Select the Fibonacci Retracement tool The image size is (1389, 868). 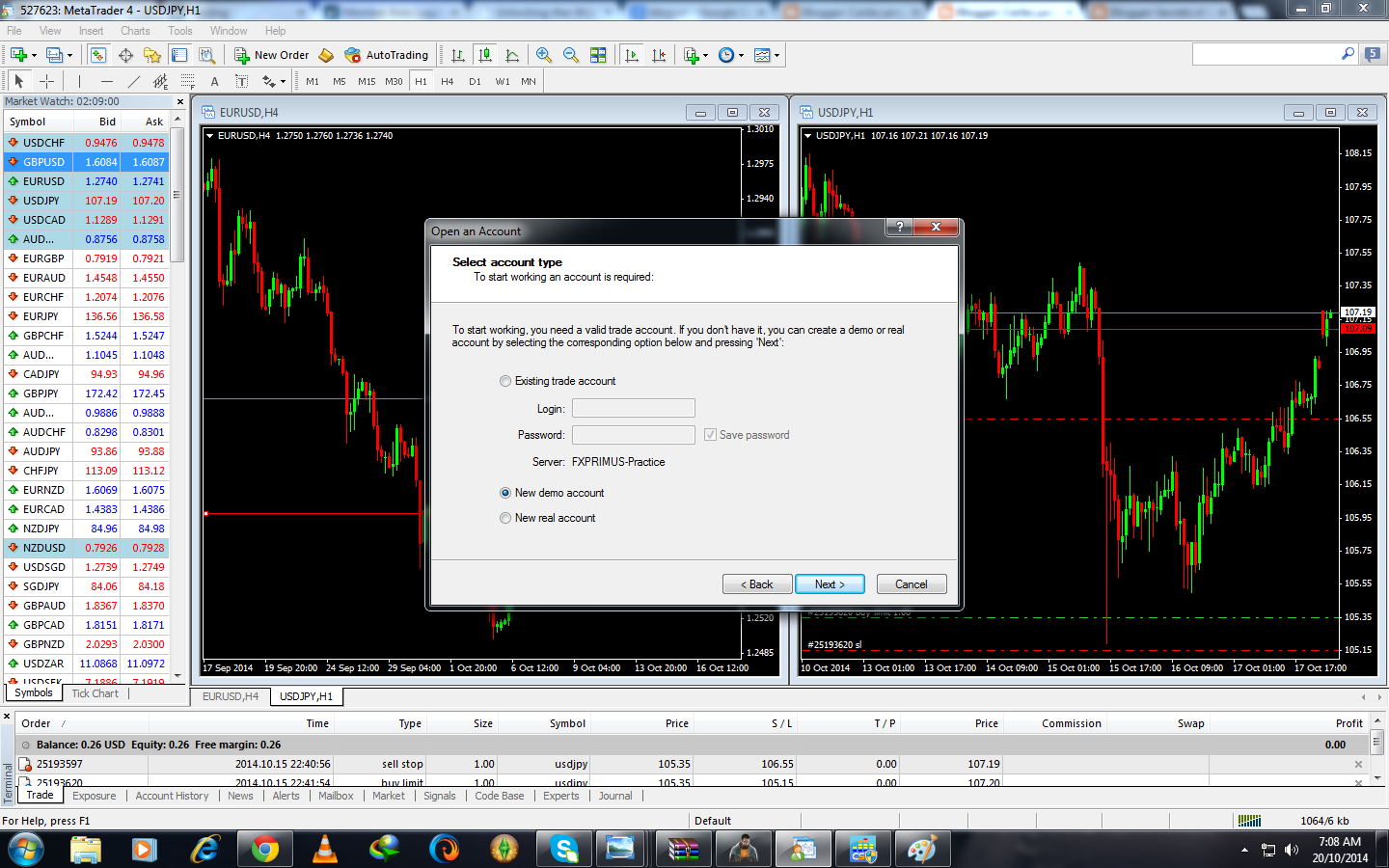[187, 81]
